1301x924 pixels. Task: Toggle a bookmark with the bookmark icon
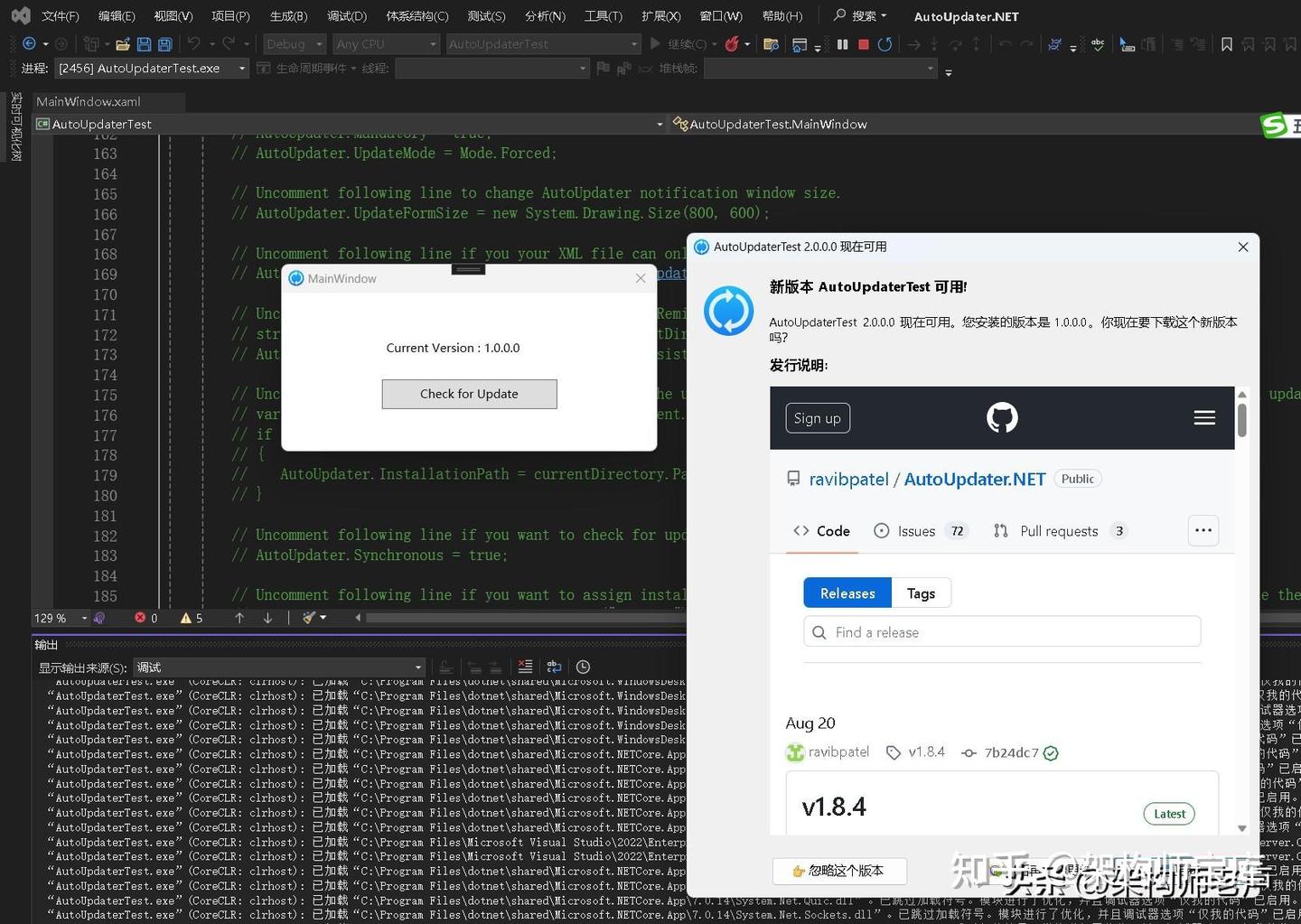(1227, 43)
